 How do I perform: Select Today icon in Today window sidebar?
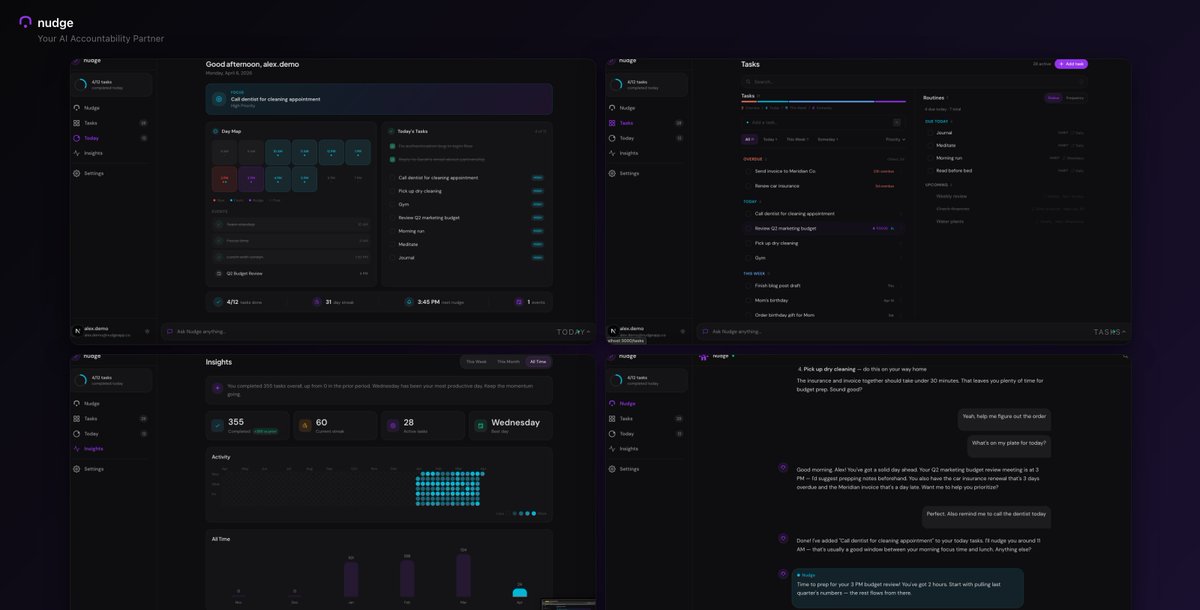[76, 138]
